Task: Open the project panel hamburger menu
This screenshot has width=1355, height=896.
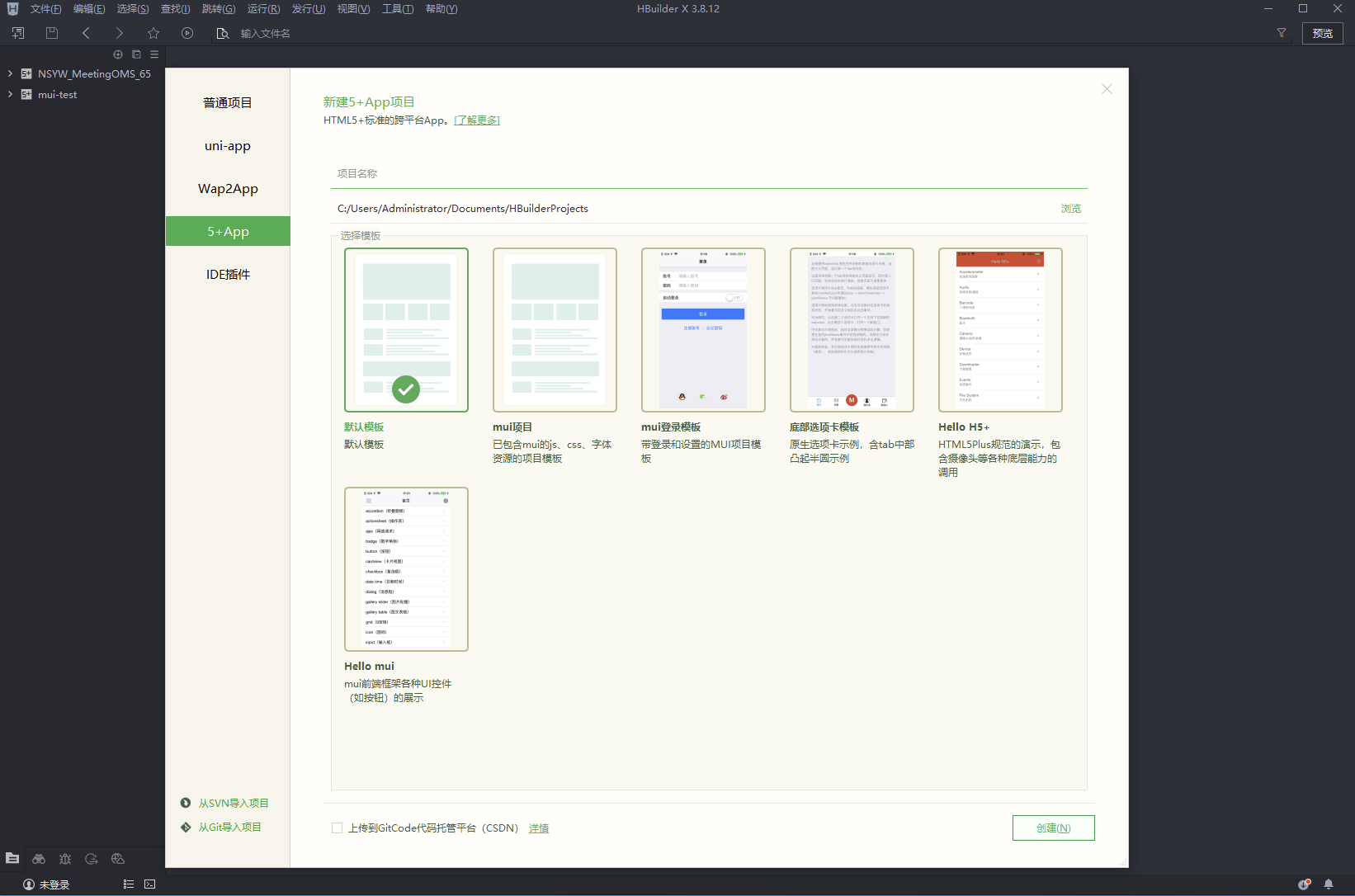Action: pyautogui.click(x=154, y=54)
